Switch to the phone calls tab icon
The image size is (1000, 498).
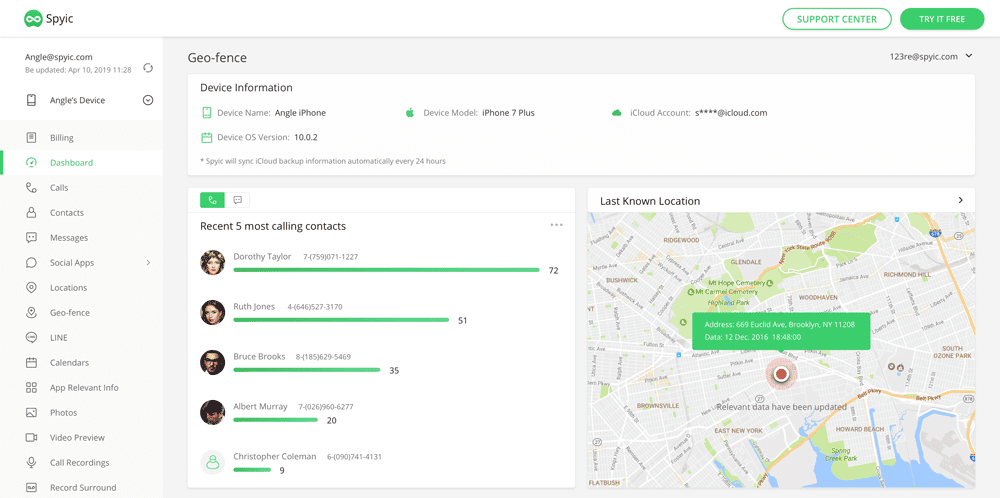coord(212,200)
